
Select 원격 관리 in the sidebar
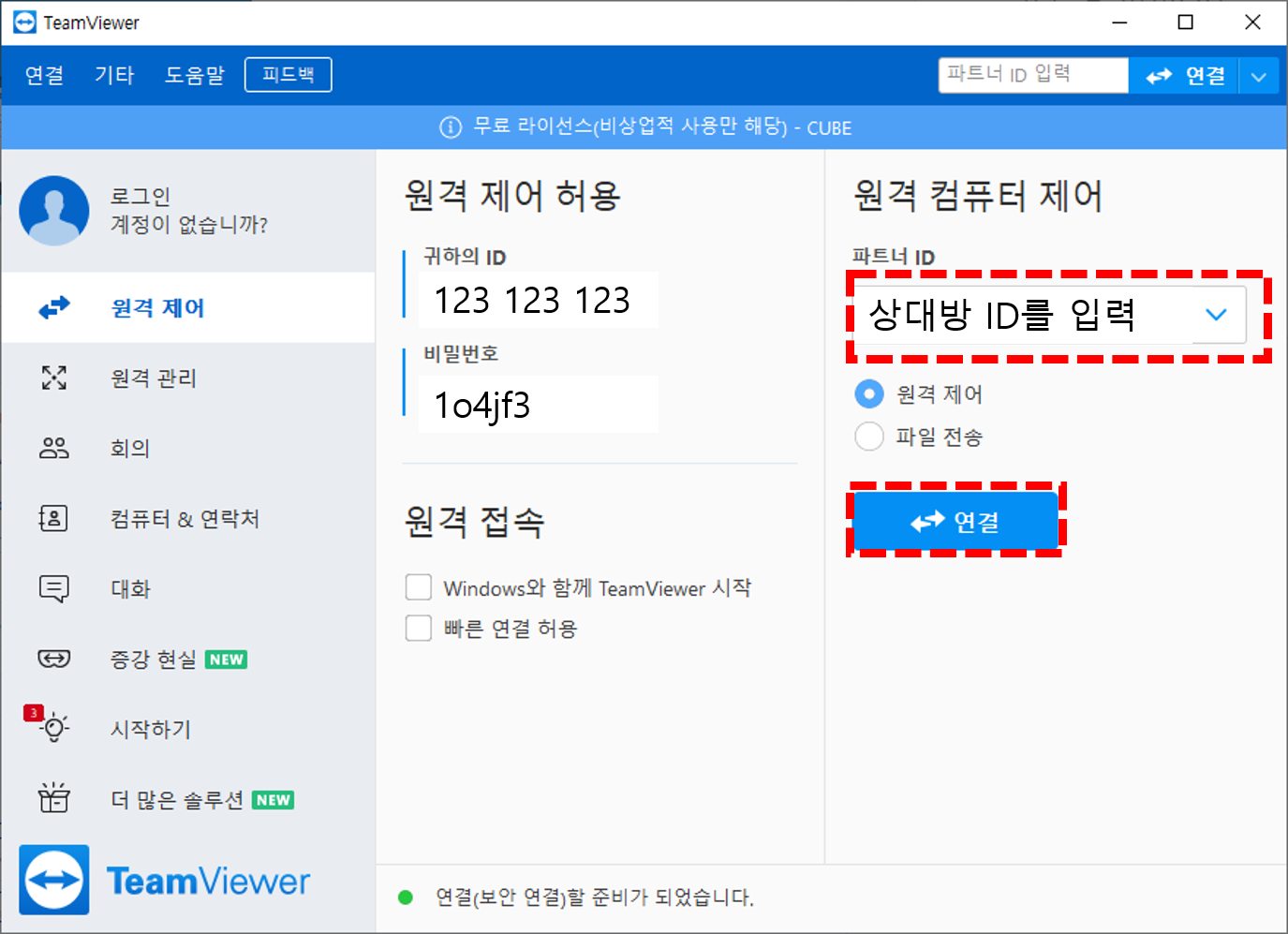point(188,378)
